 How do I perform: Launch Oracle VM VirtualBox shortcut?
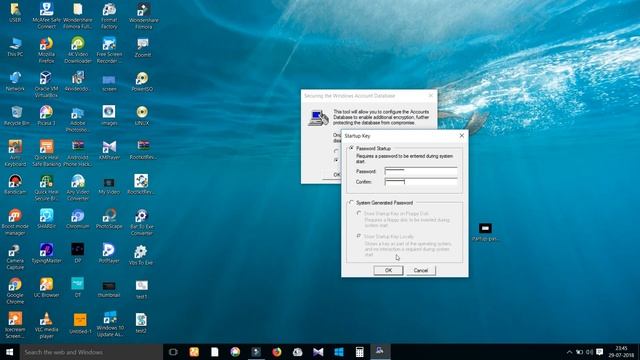point(46,84)
